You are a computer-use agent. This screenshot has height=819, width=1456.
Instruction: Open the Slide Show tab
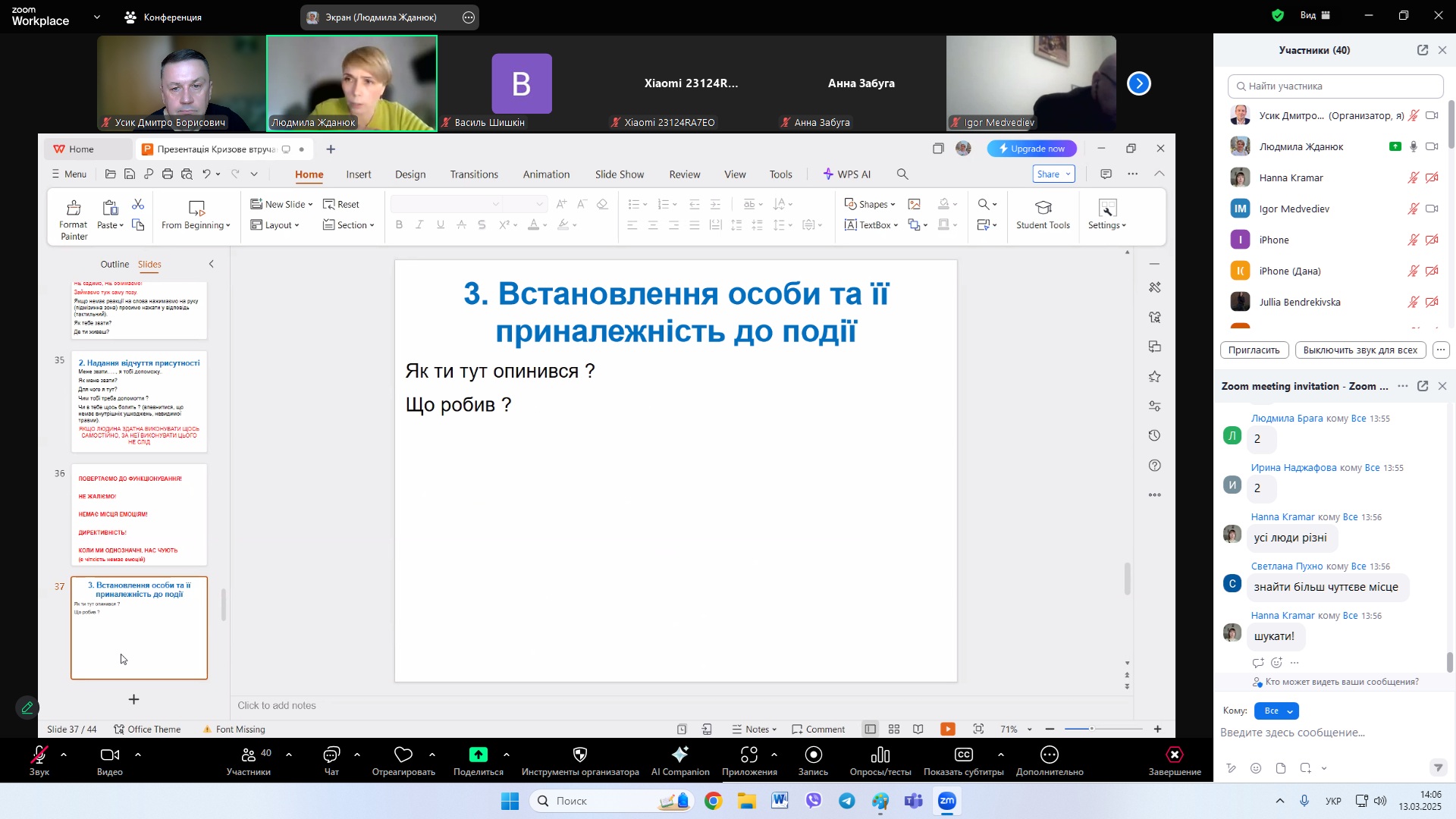620,174
